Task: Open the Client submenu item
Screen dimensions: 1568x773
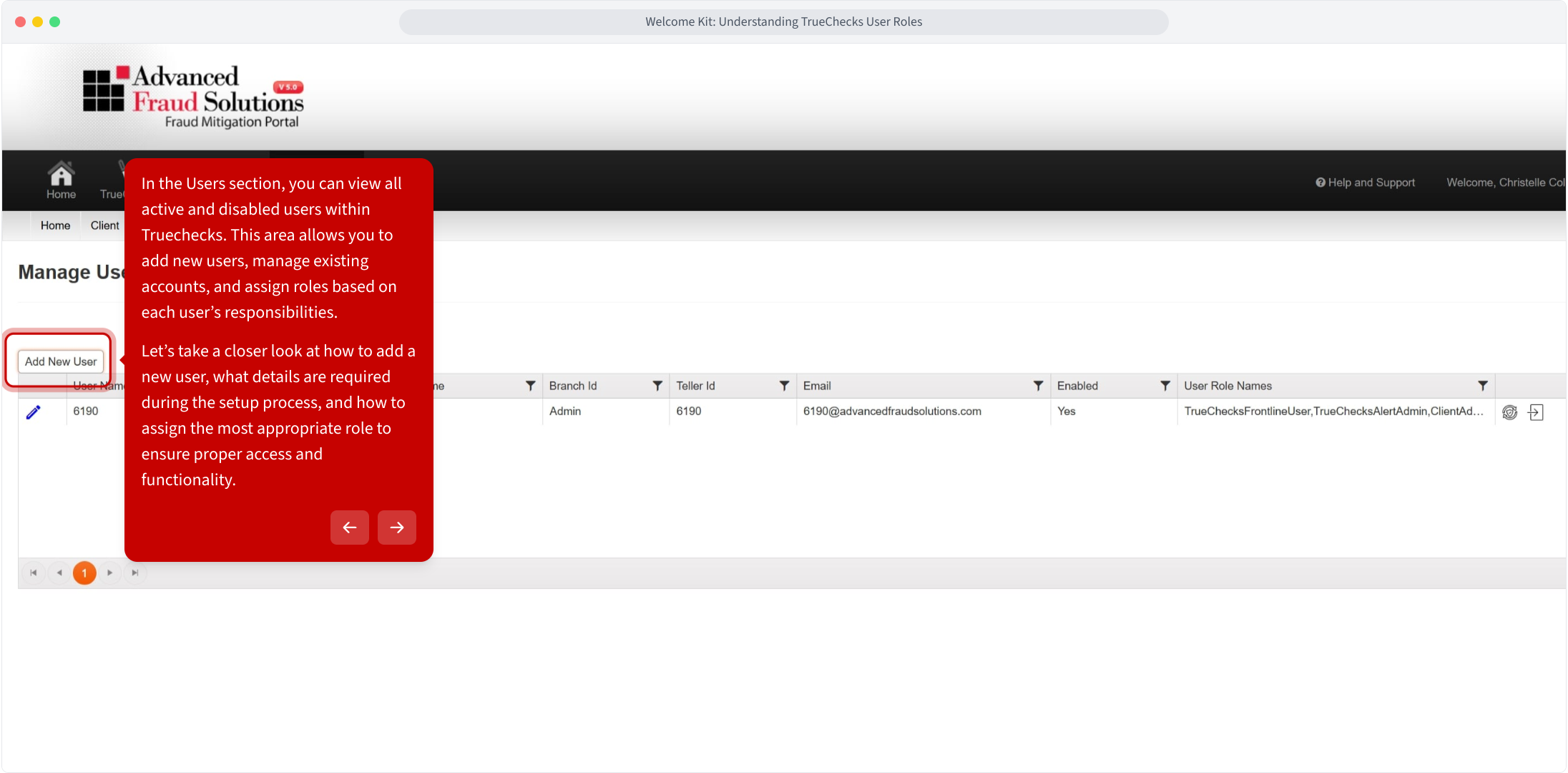Action: click(104, 225)
